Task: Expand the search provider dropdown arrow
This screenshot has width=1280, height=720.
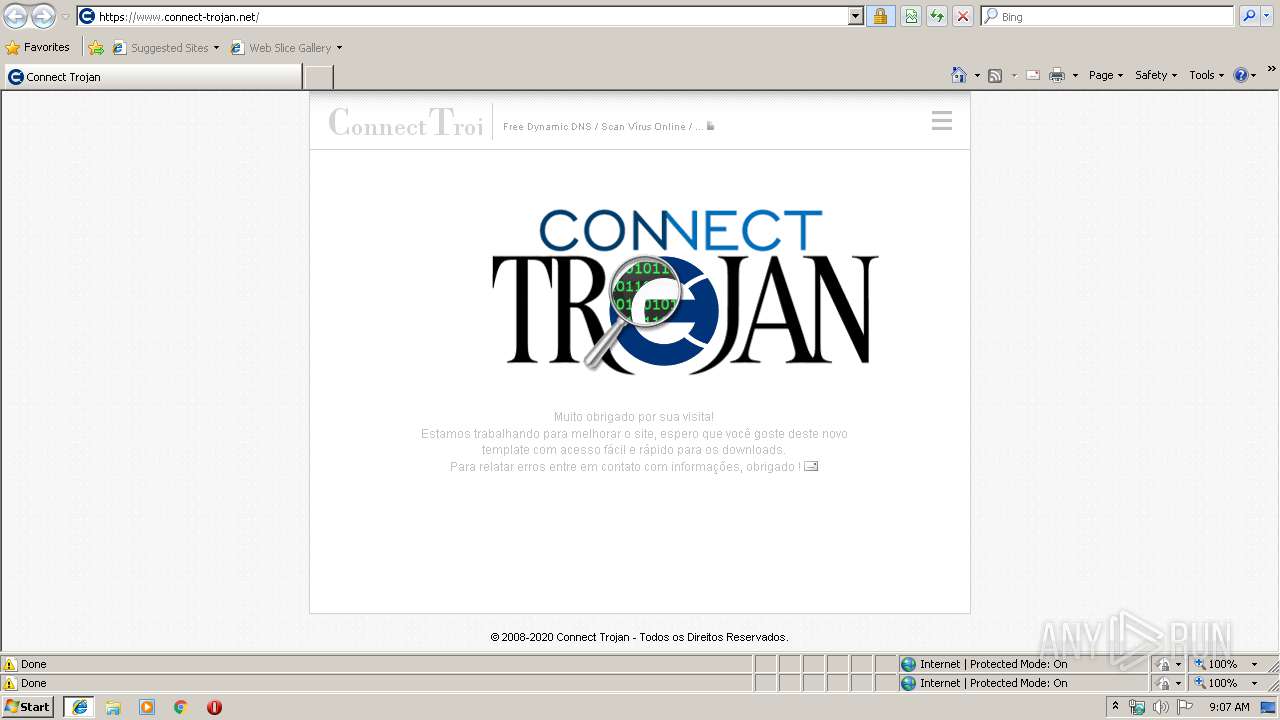Action: [1267, 16]
